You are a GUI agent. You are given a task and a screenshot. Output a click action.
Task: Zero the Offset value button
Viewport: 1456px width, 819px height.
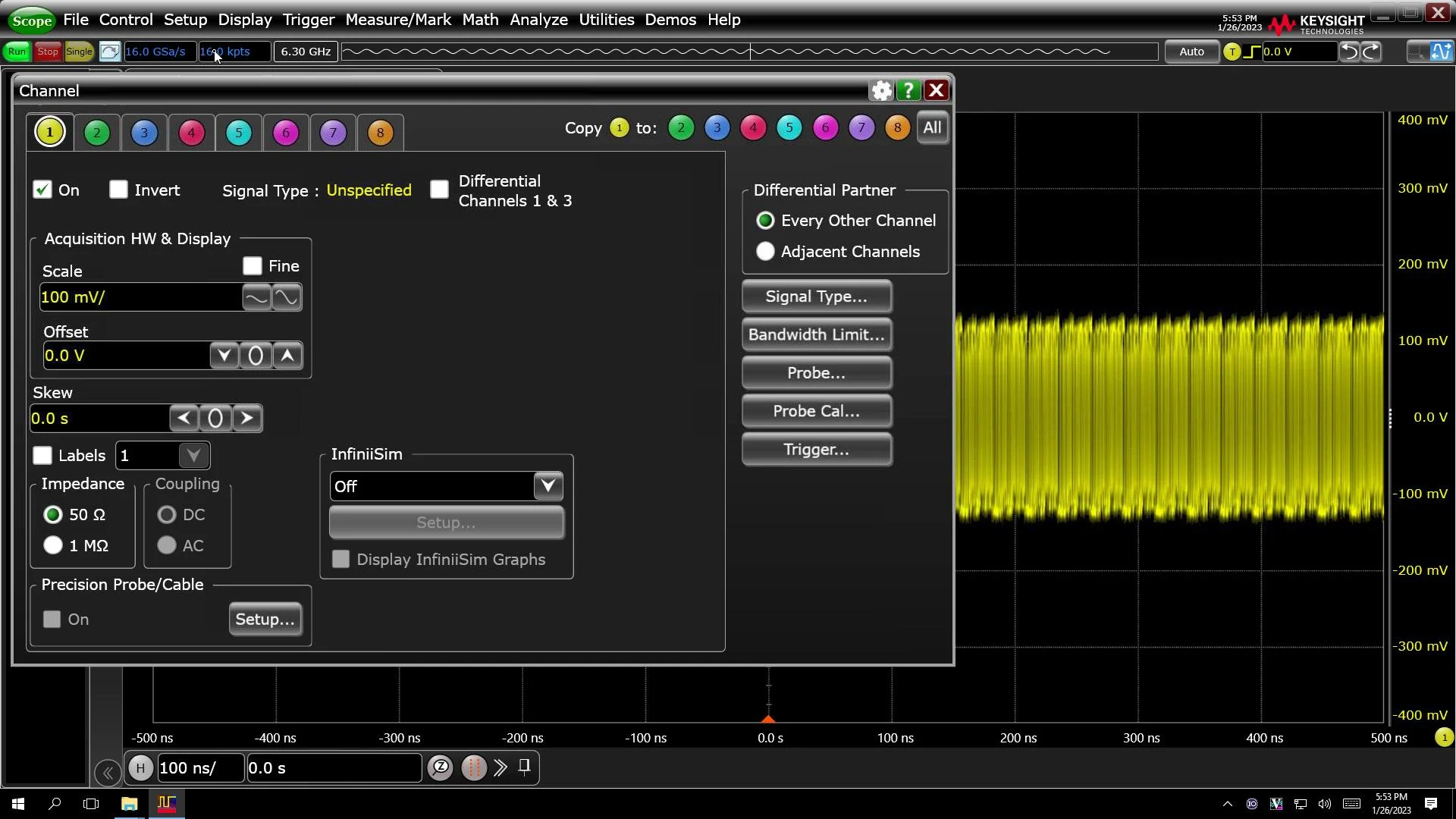(x=256, y=356)
